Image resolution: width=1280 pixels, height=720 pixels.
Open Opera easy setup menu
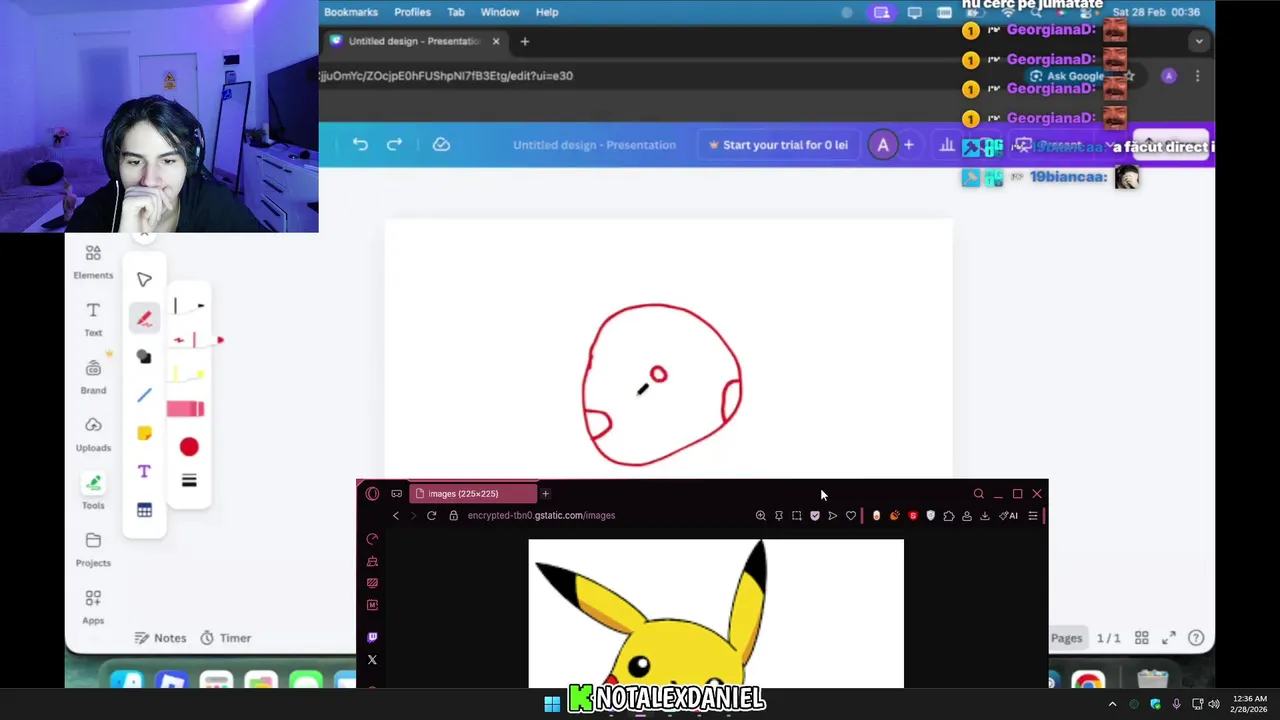1033,515
